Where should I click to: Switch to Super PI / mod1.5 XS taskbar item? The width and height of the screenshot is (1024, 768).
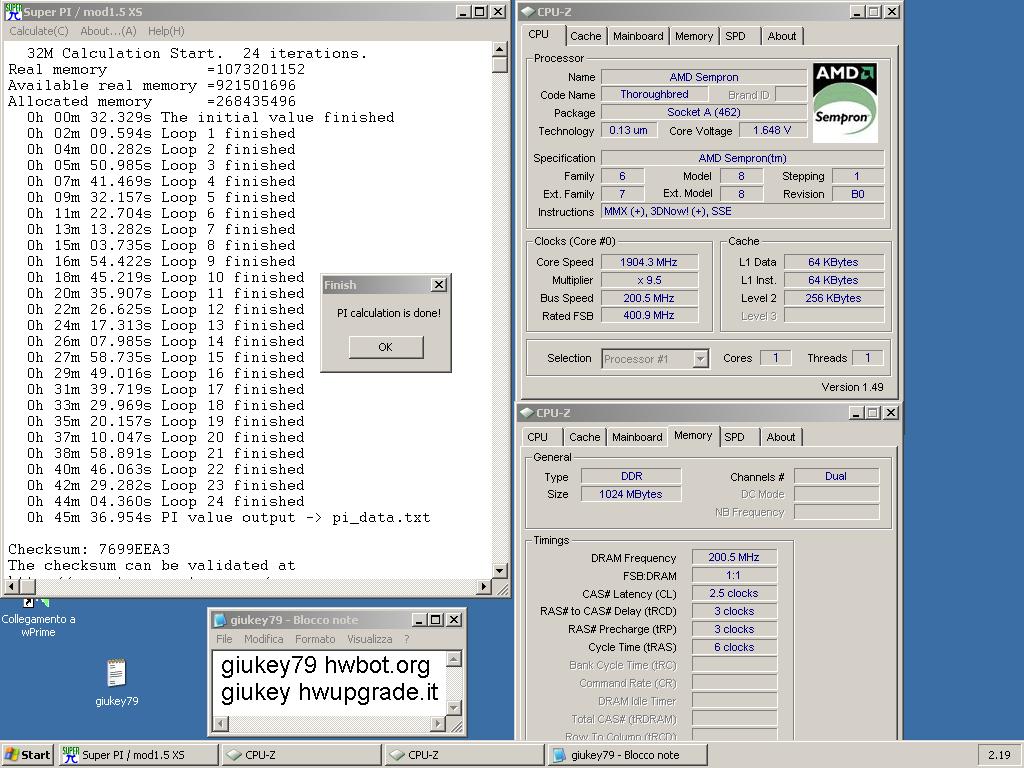[x=138, y=754]
